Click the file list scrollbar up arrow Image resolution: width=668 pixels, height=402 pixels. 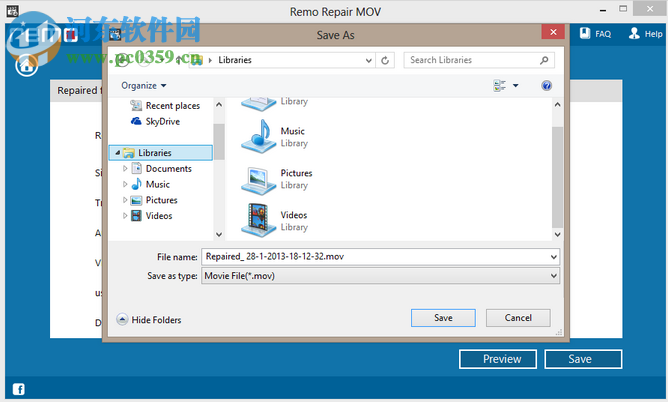[x=557, y=105]
